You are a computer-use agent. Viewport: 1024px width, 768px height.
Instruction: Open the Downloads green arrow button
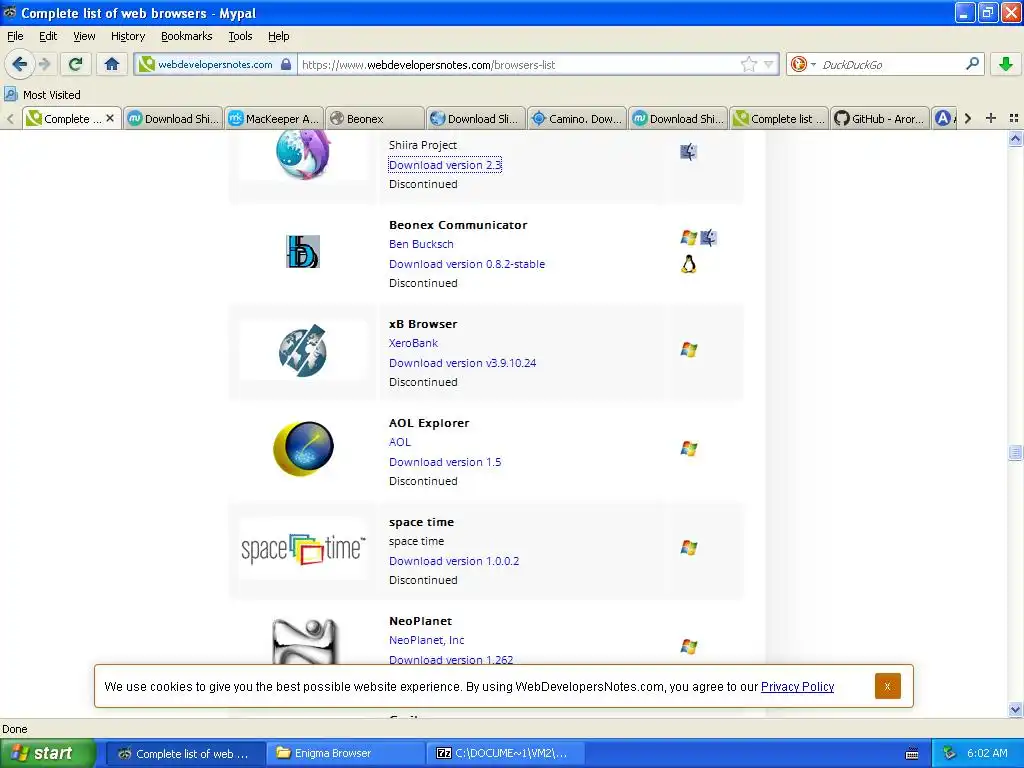tap(1006, 64)
